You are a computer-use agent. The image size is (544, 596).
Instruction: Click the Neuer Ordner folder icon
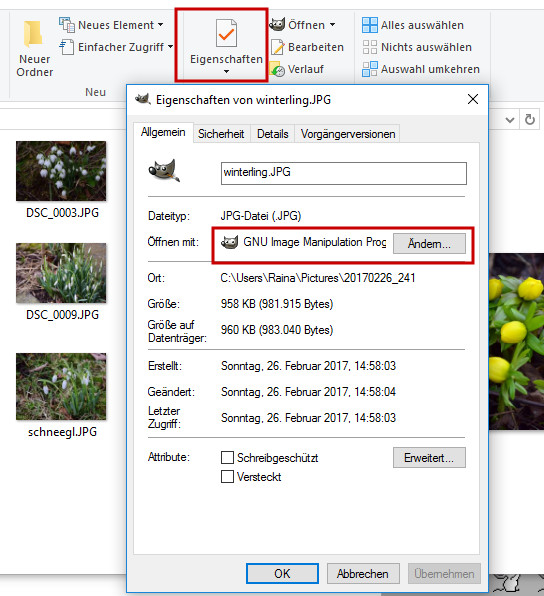coord(33,34)
